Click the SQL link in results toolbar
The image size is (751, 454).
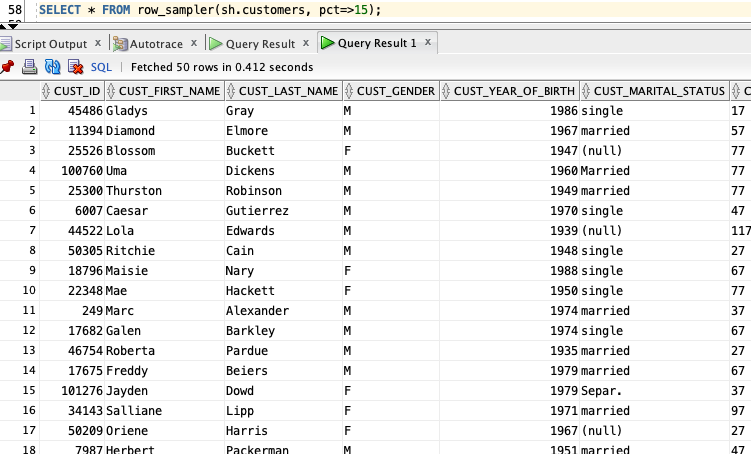coord(101,67)
